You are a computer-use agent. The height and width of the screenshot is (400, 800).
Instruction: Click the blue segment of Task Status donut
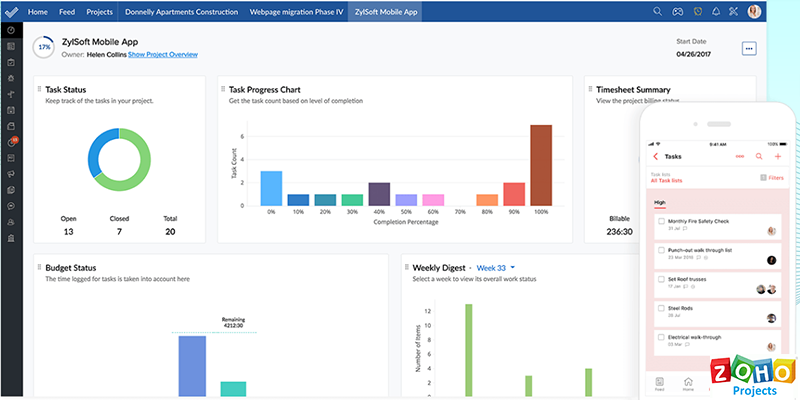point(95,151)
